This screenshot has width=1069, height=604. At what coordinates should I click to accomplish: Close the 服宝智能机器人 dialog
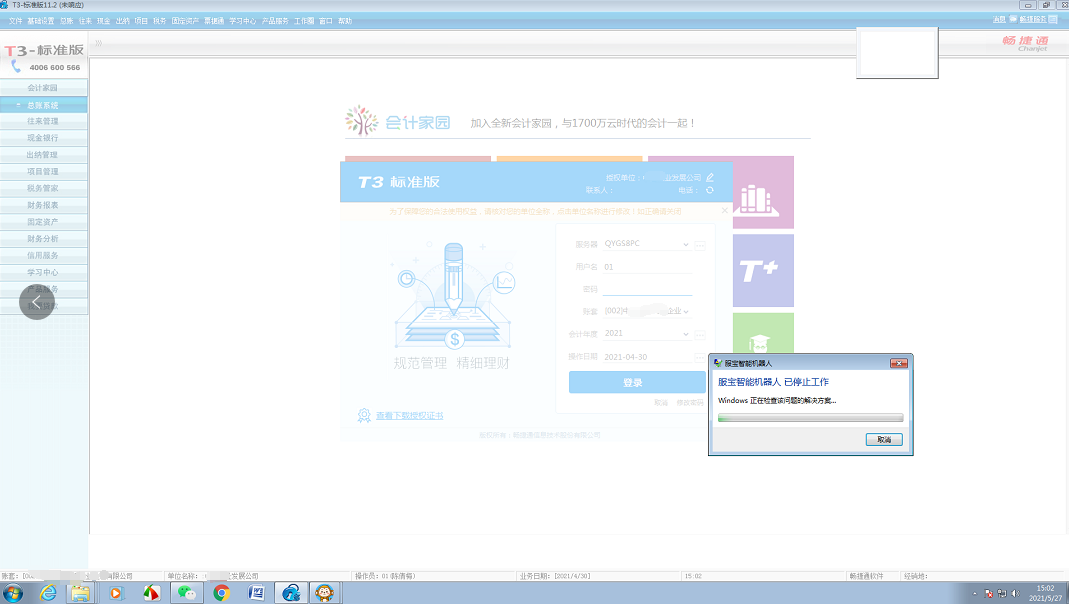point(899,363)
